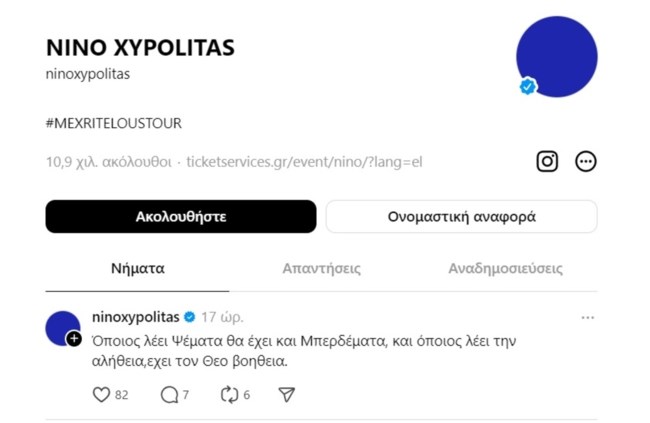
Task: View the 10,9 χιλ. ακόλουθοι followers list
Action: pos(109,161)
